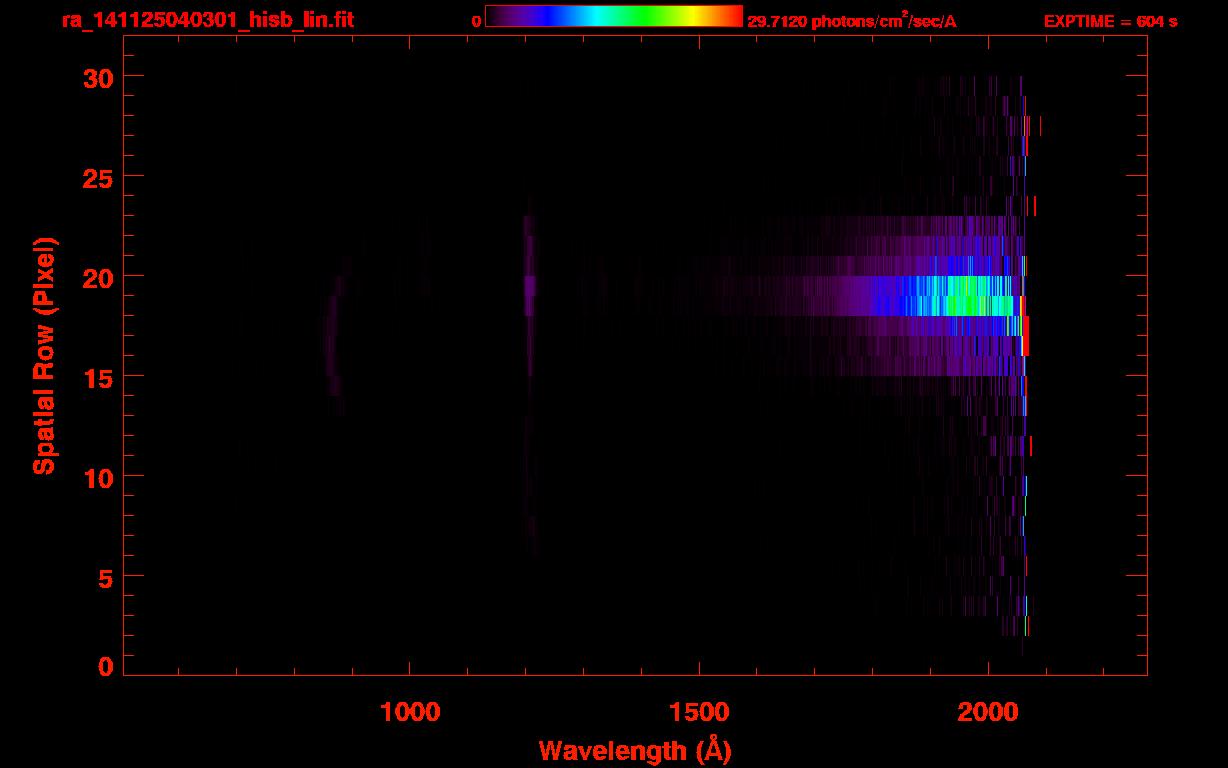
Task: Click the x-axis tick label 1500
Action: pyautogui.click(x=699, y=712)
